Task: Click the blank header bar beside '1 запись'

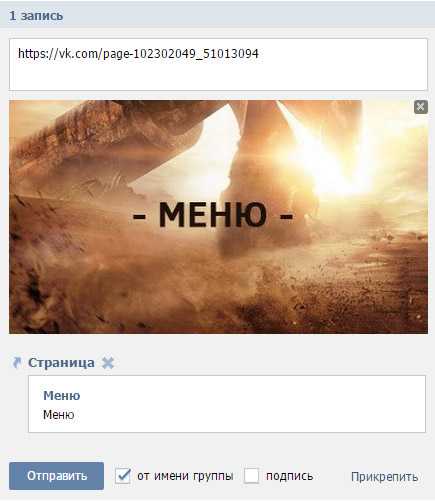Action: [x=247, y=16]
